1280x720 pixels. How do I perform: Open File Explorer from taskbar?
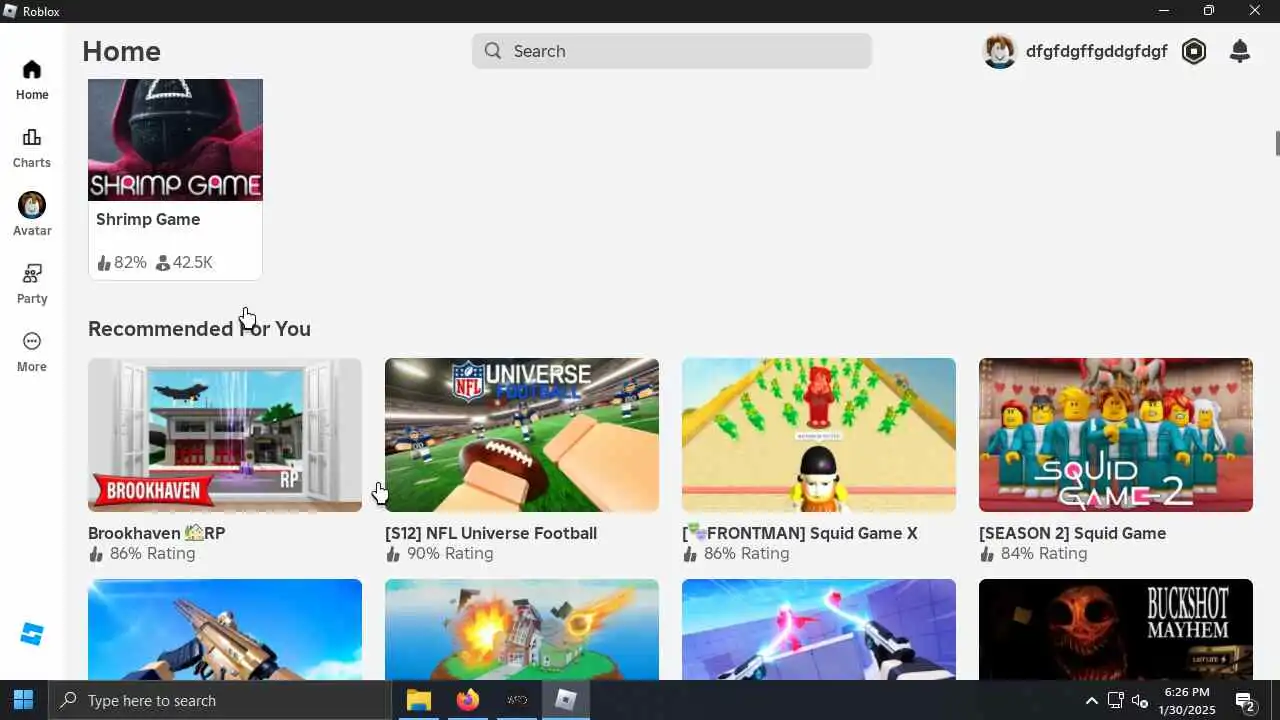point(418,700)
